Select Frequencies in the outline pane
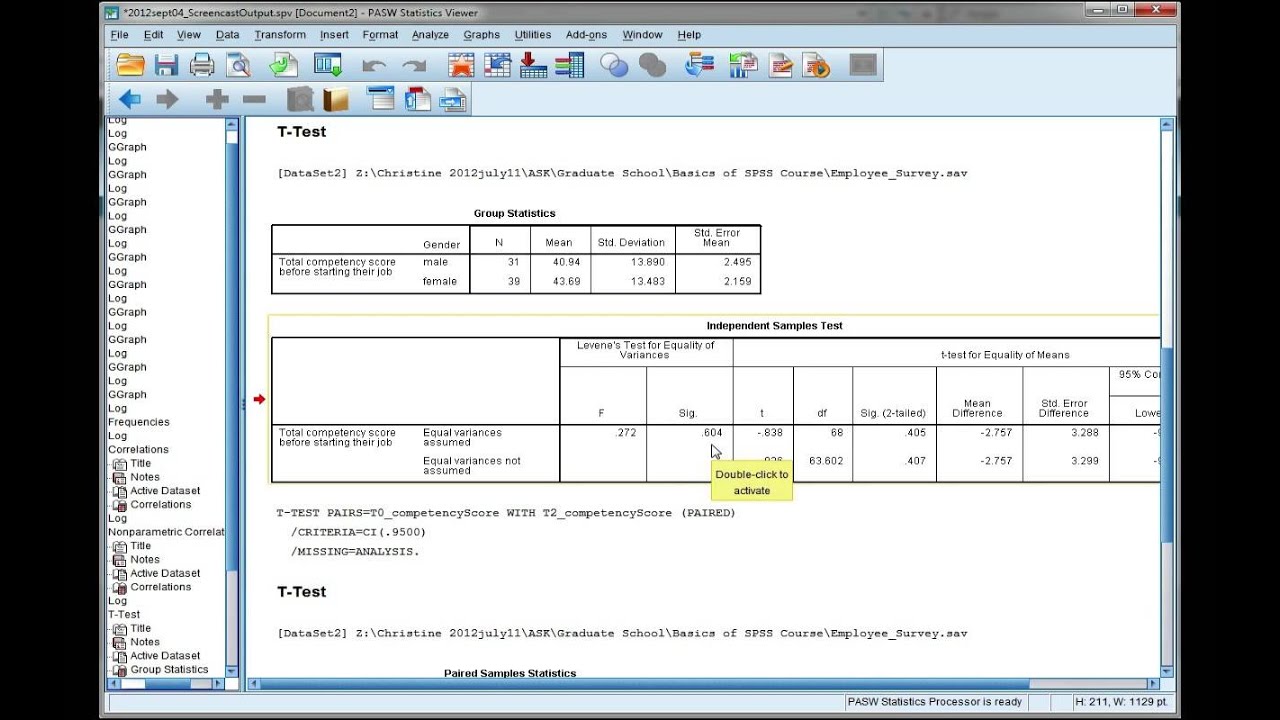 pos(139,422)
